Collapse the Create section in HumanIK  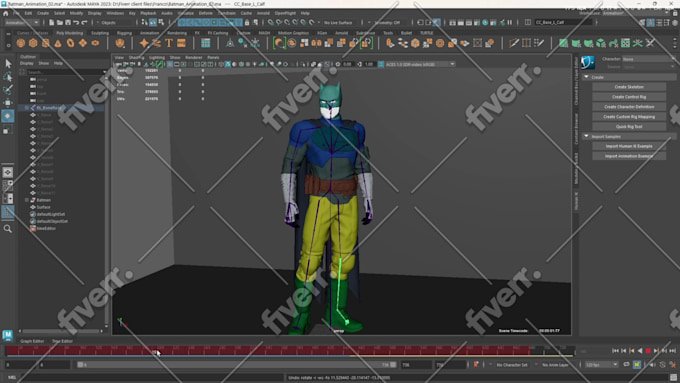click(586, 77)
